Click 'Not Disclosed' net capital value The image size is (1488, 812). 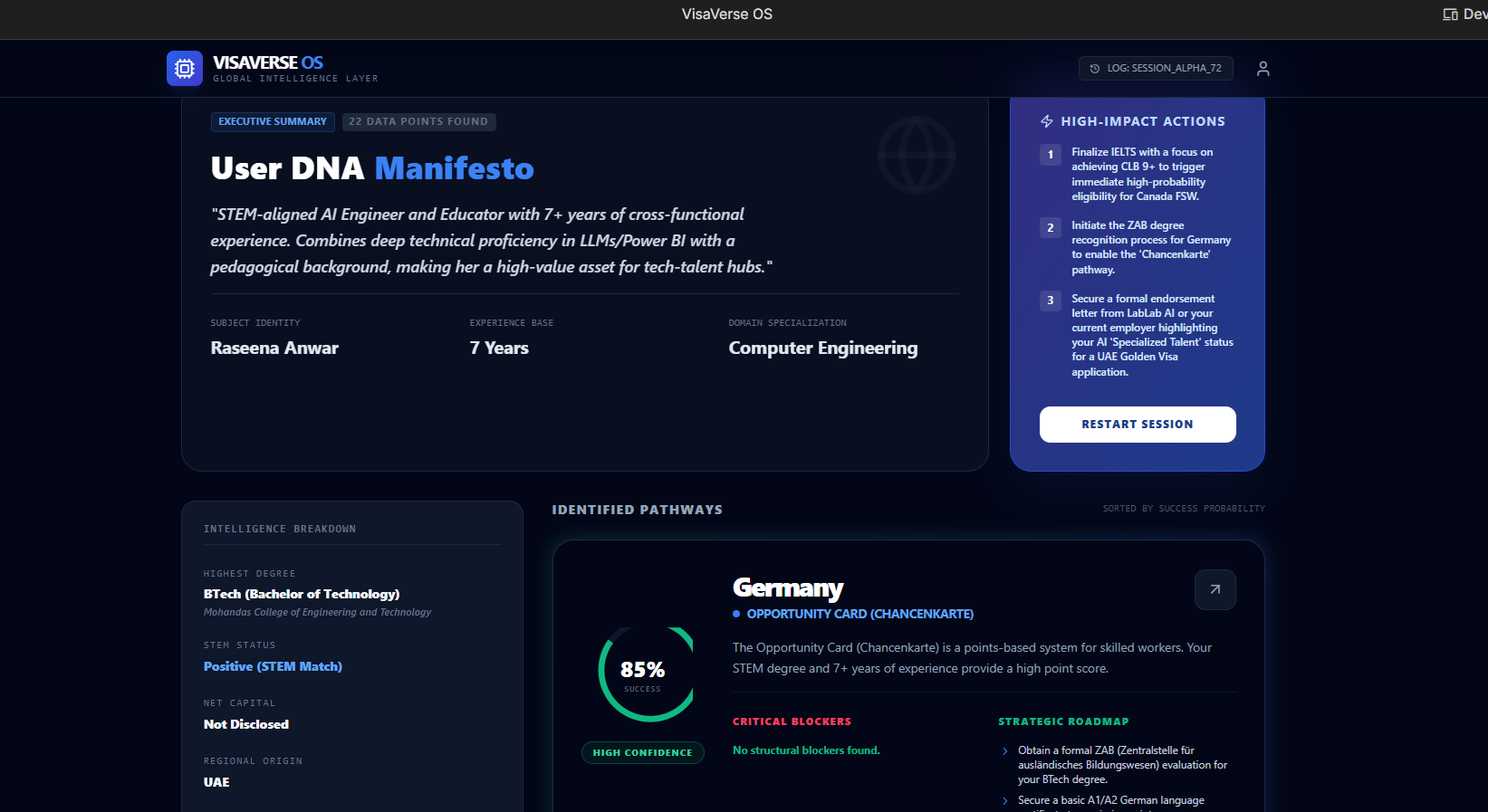pos(246,725)
